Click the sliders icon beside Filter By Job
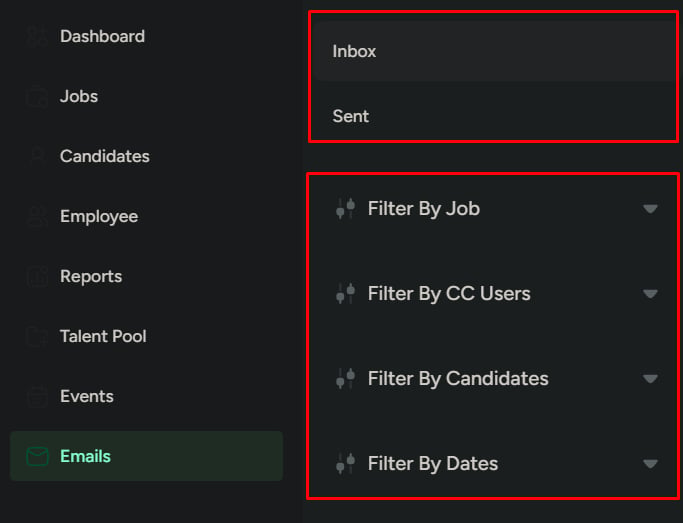683x523 pixels. [345, 208]
